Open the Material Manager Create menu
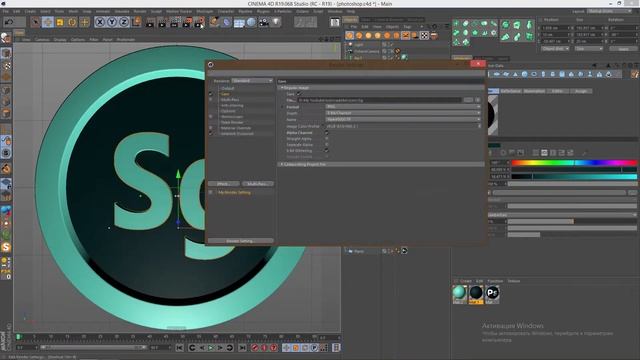The image size is (640, 360). [x=466, y=281]
